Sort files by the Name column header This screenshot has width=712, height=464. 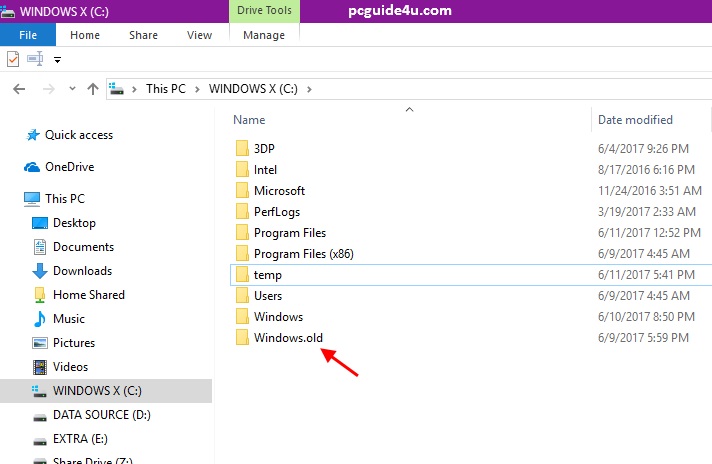point(249,120)
